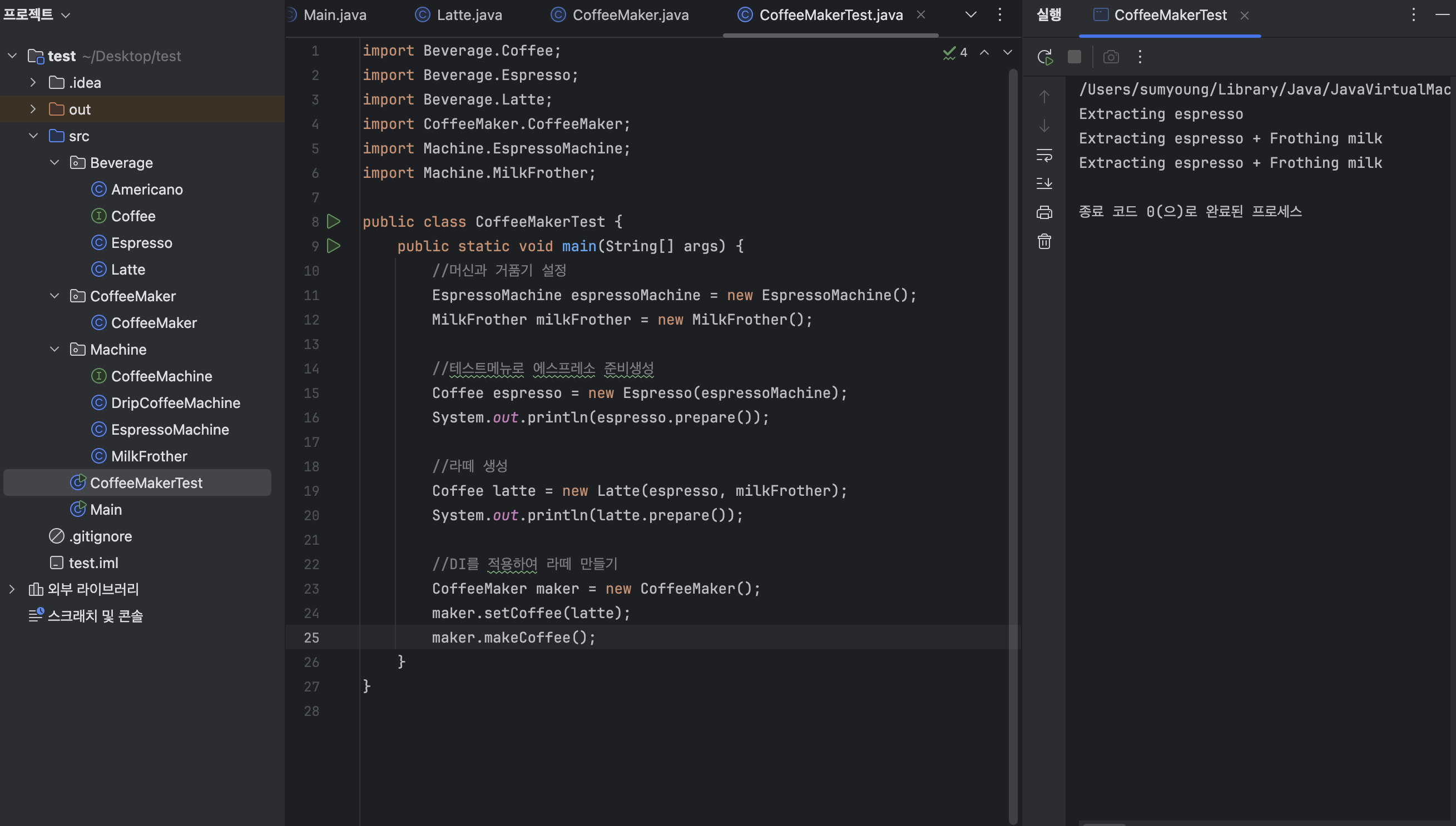Toggle scroll to end of output
The height and width of the screenshot is (826, 1456).
click(1044, 183)
